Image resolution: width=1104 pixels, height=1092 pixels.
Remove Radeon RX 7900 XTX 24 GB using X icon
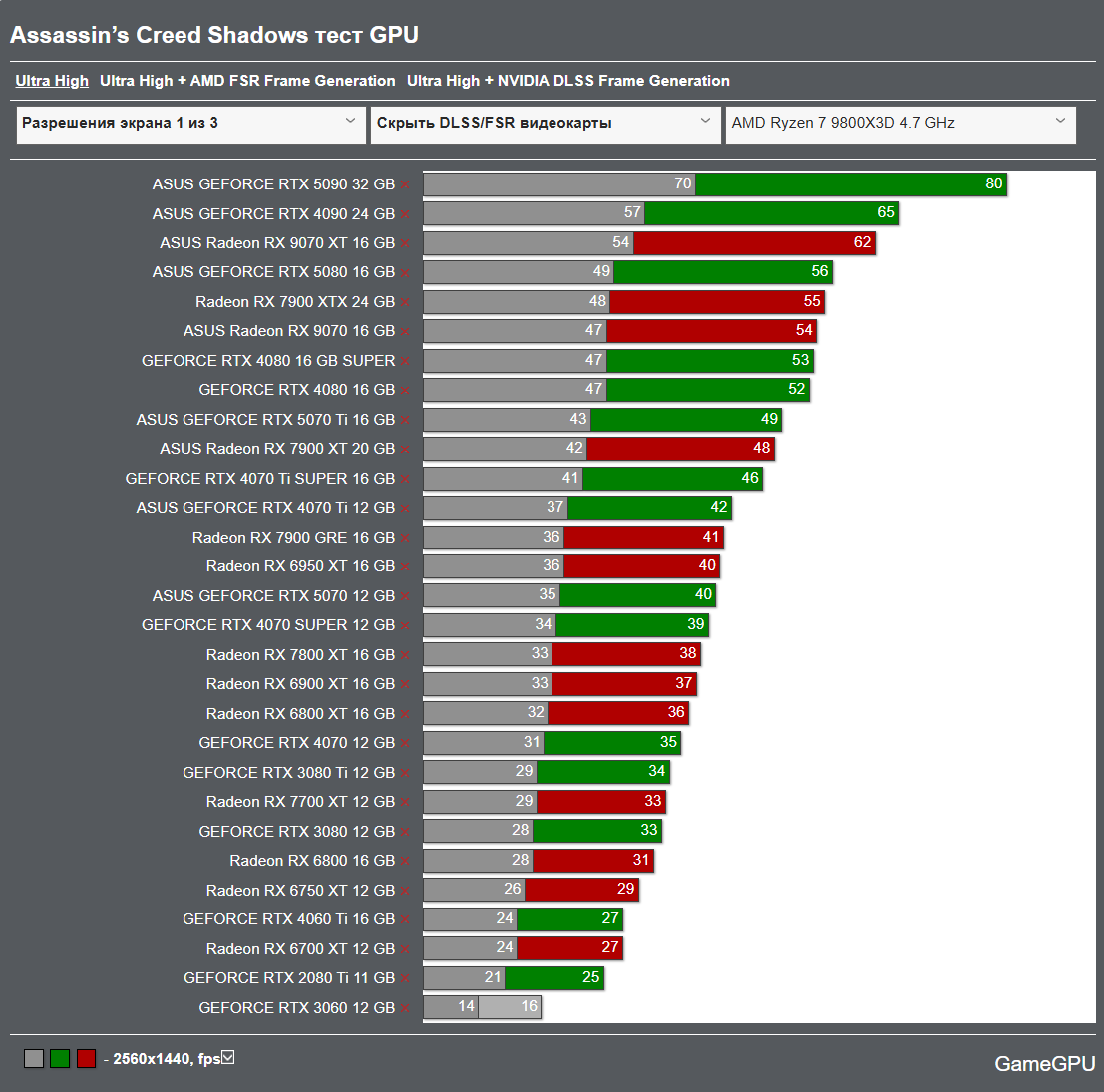[x=405, y=303]
